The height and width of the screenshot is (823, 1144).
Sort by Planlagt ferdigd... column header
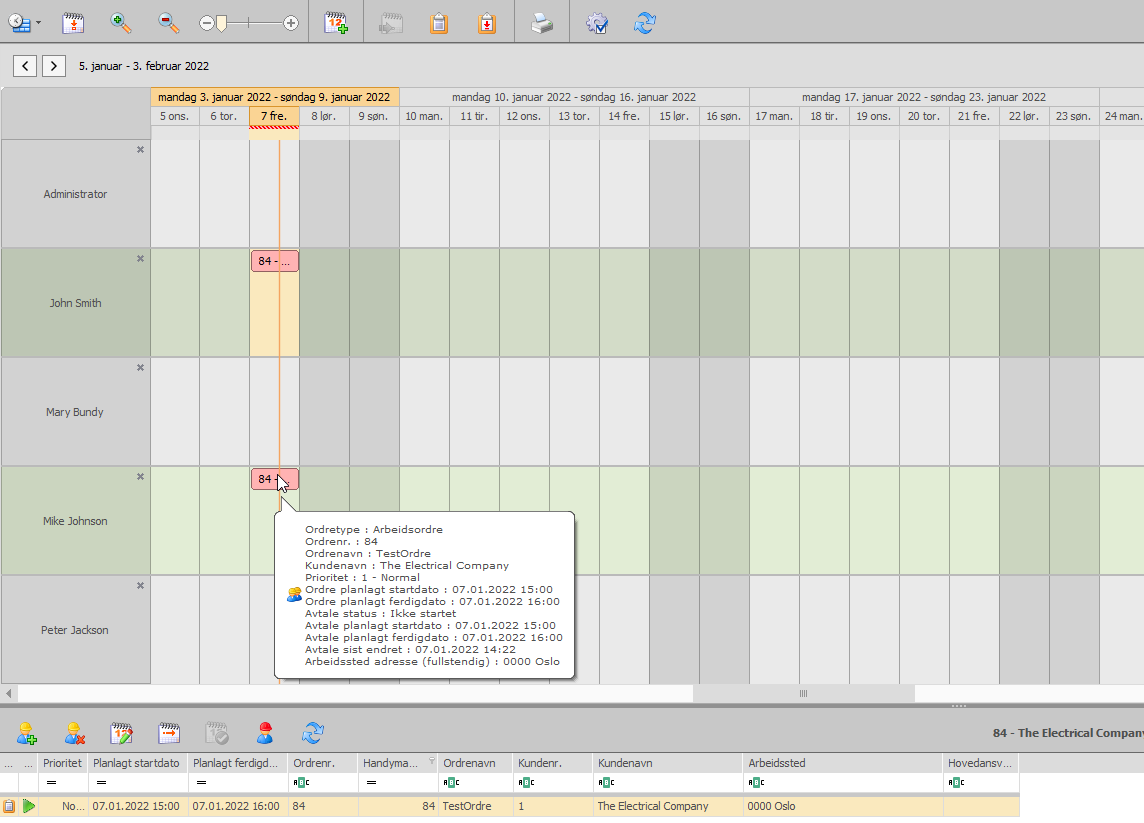click(238, 763)
